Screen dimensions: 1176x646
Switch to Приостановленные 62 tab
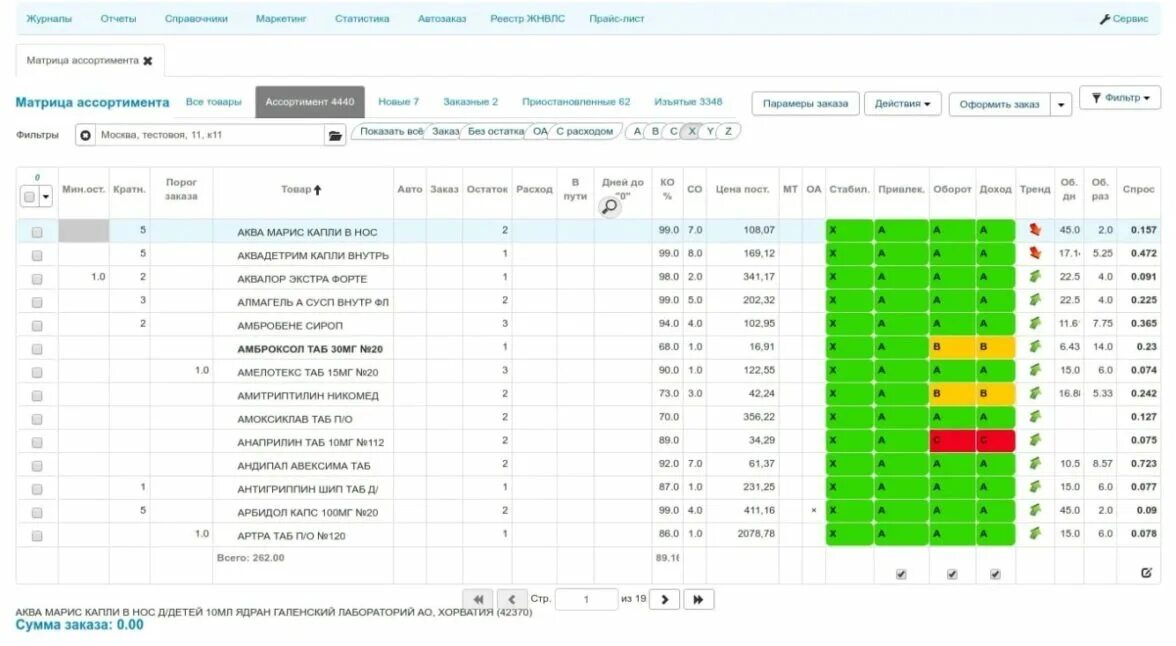tap(576, 102)
